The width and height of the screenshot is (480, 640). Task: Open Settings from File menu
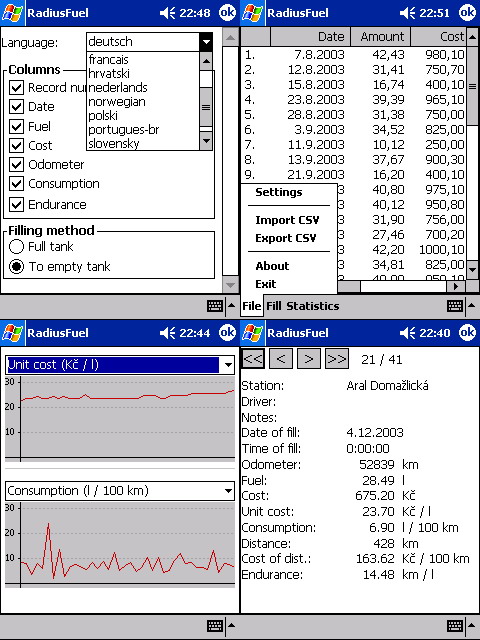(279, 192)
